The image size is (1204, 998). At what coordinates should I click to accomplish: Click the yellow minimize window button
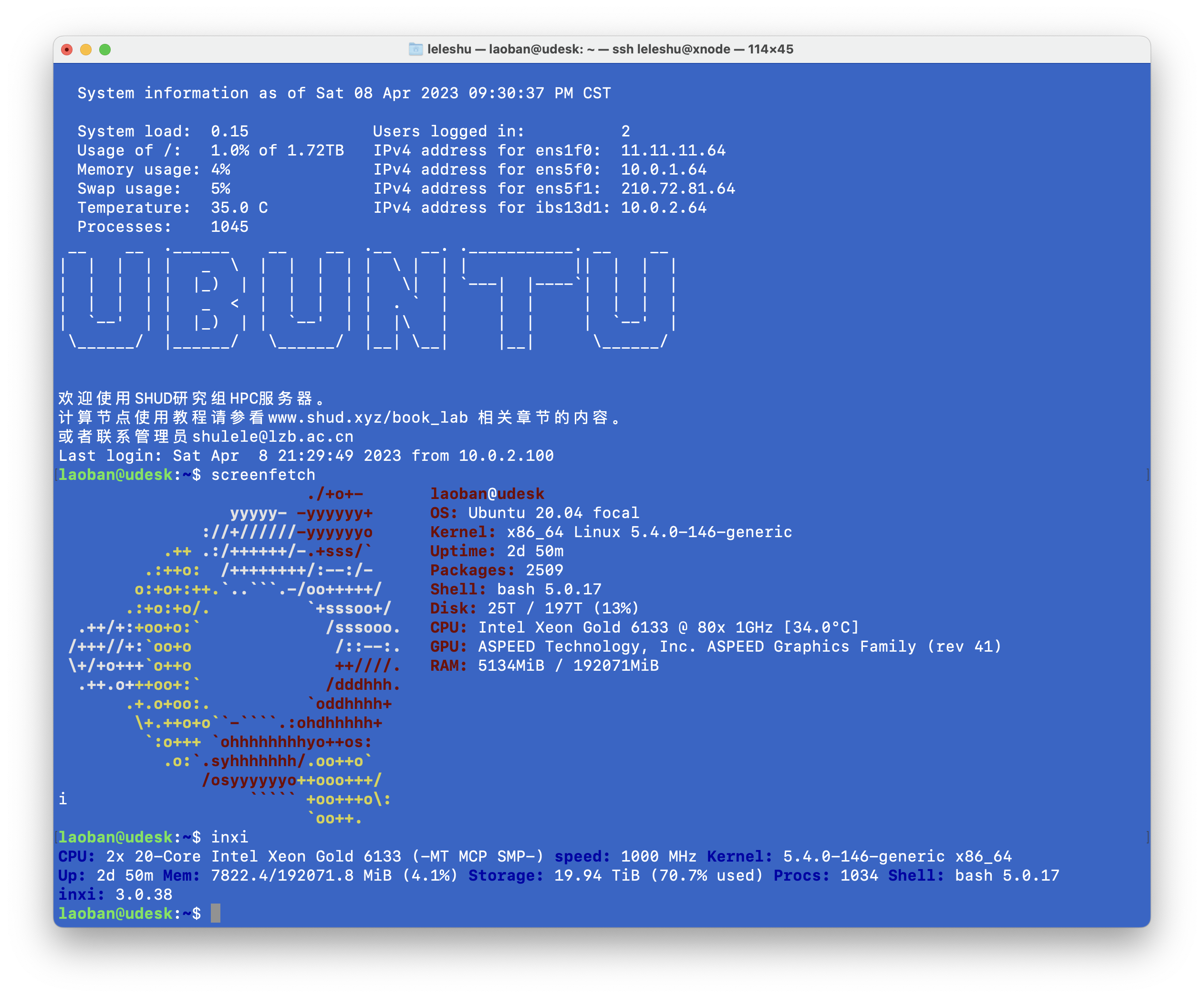pos(86,49)
